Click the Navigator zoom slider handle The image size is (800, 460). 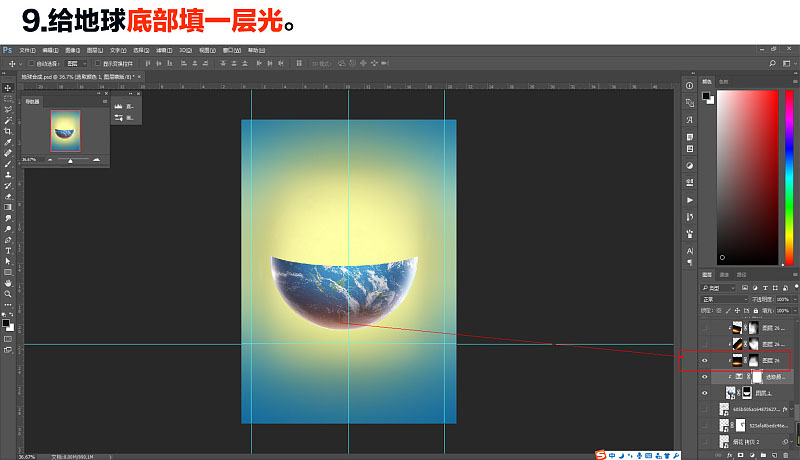[x=70, y=161]
